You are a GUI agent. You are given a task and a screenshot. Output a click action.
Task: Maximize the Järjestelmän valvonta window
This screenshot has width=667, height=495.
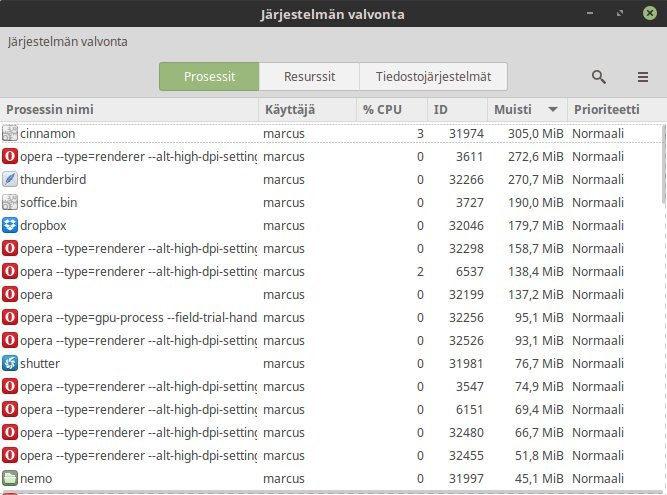pos(620,13)
